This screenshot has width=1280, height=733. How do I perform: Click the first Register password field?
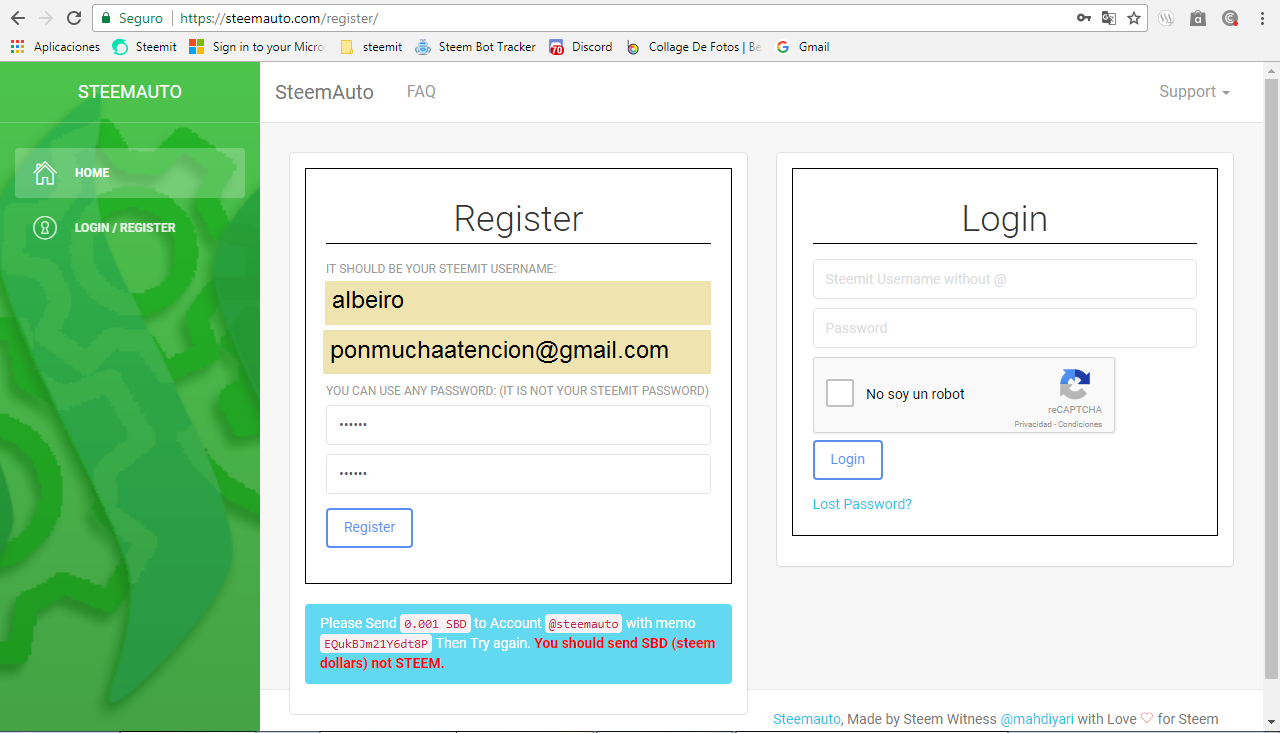coord(518,425)
